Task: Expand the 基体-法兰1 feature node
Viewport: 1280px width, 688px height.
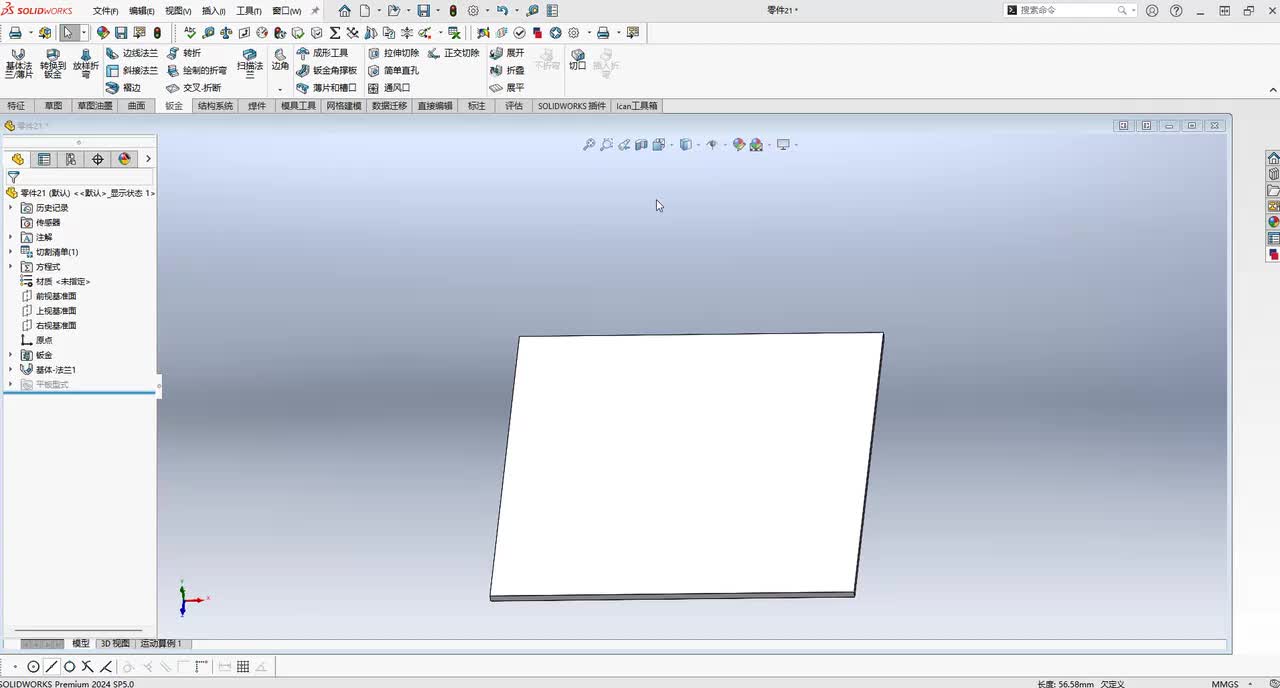Action: [11, 370]
